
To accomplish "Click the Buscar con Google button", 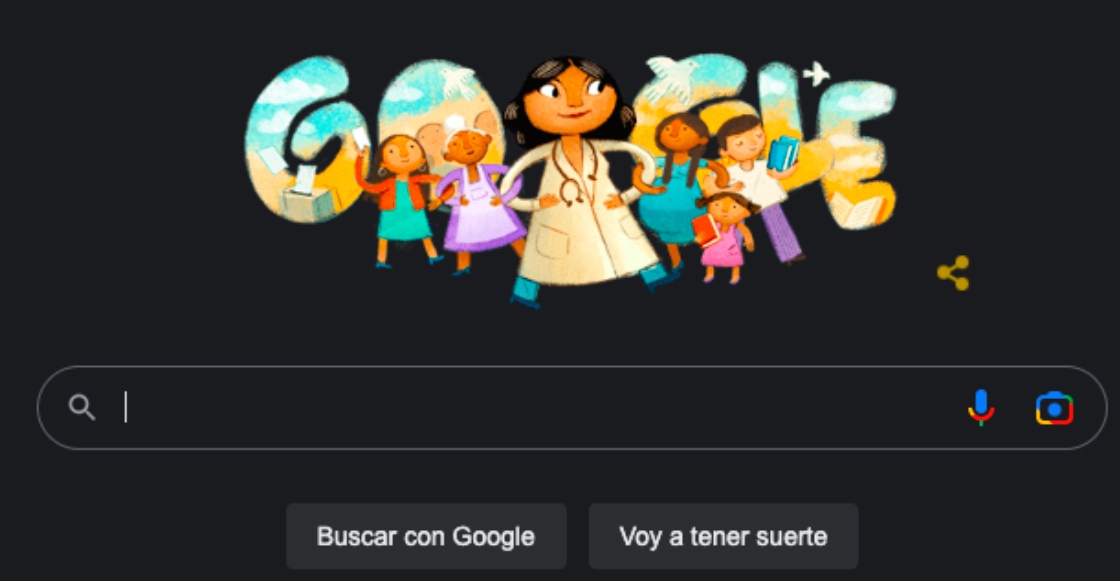I will pyautogui.click(x=426, y=536).
